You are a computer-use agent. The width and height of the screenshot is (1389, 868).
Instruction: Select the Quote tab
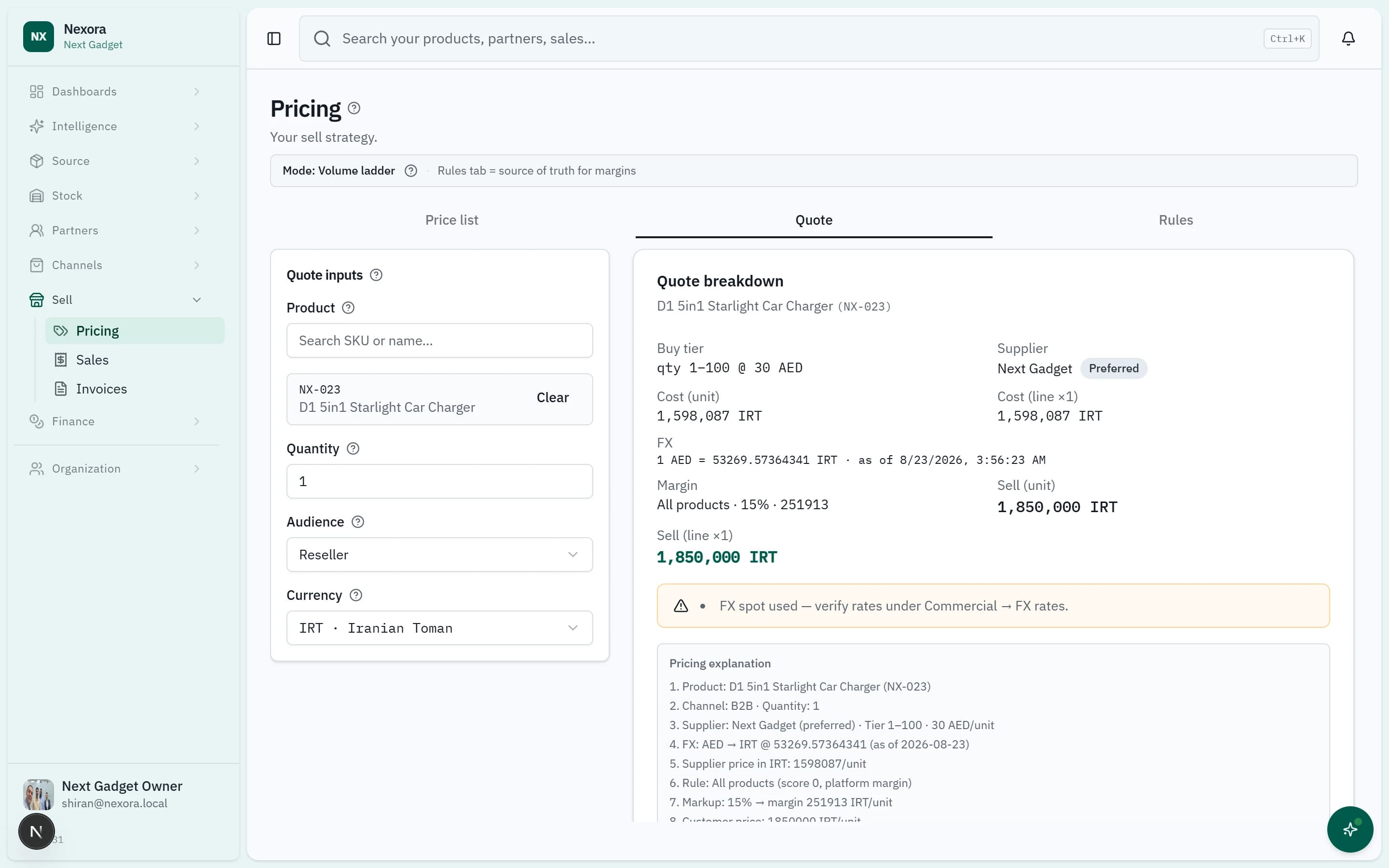[813, 220]
